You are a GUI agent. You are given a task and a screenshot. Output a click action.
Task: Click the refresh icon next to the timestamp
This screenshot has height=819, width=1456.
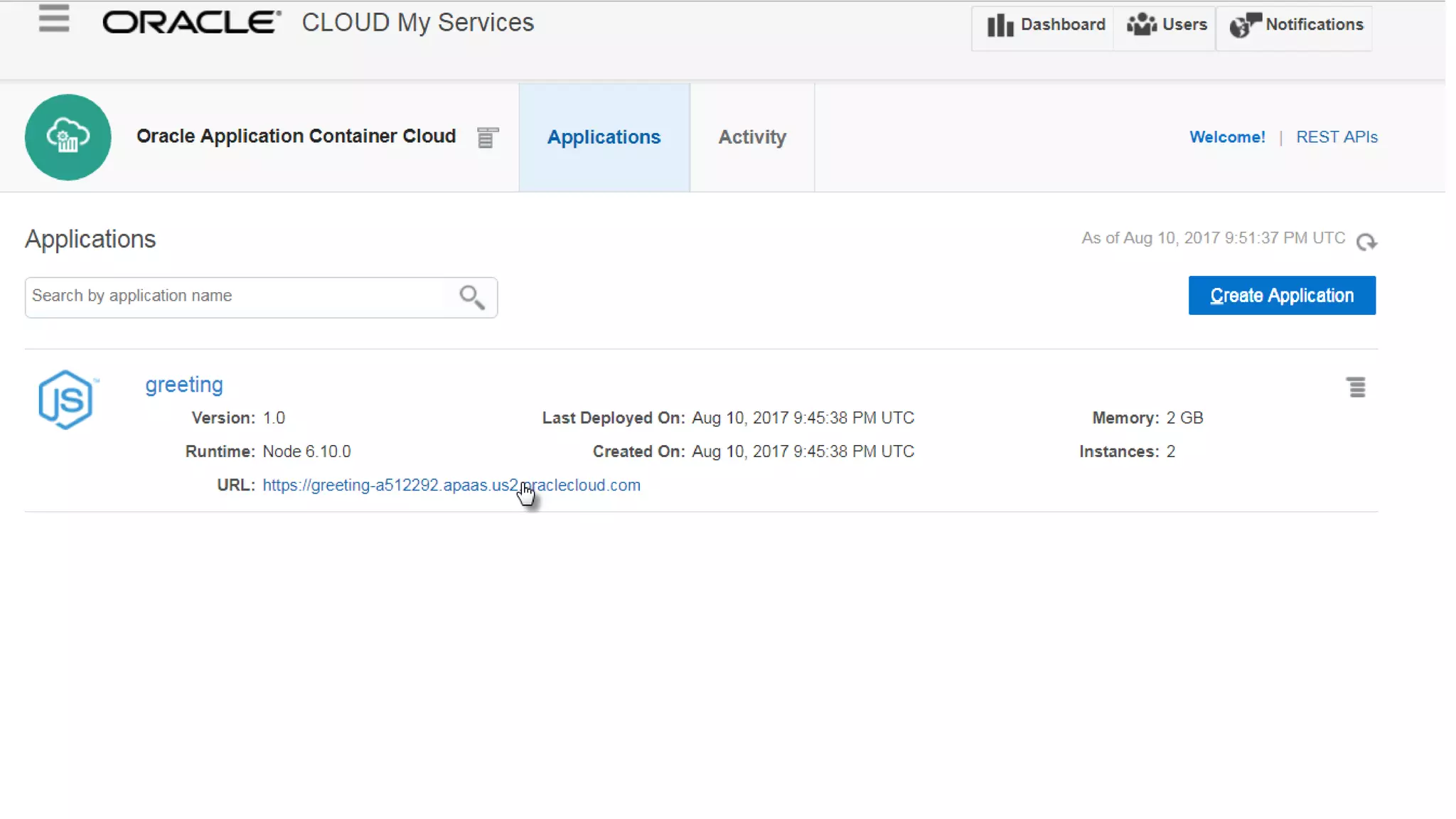tap(1366, 242)
